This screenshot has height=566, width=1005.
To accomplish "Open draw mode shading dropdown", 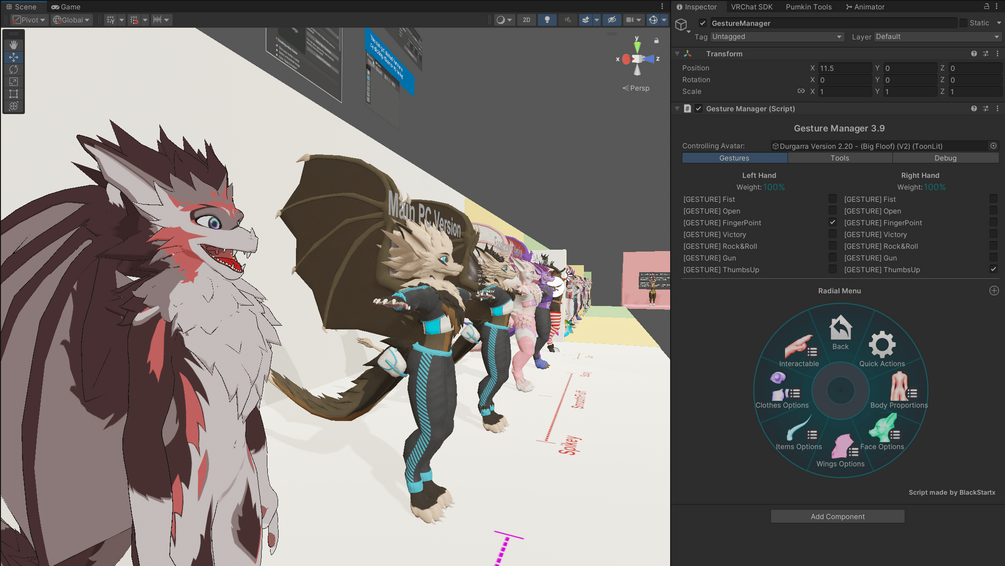I will tap(504, 20).
